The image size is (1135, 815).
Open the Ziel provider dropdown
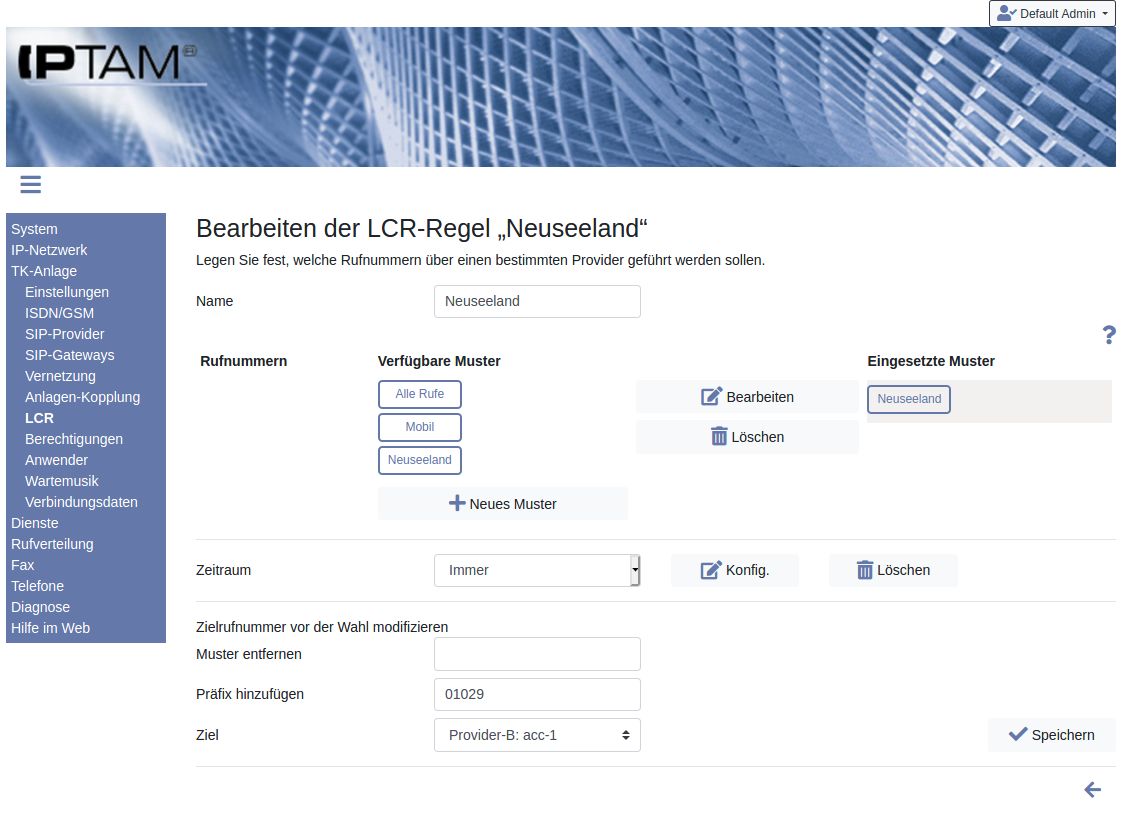pyautogui.click(x=537, y=735)
